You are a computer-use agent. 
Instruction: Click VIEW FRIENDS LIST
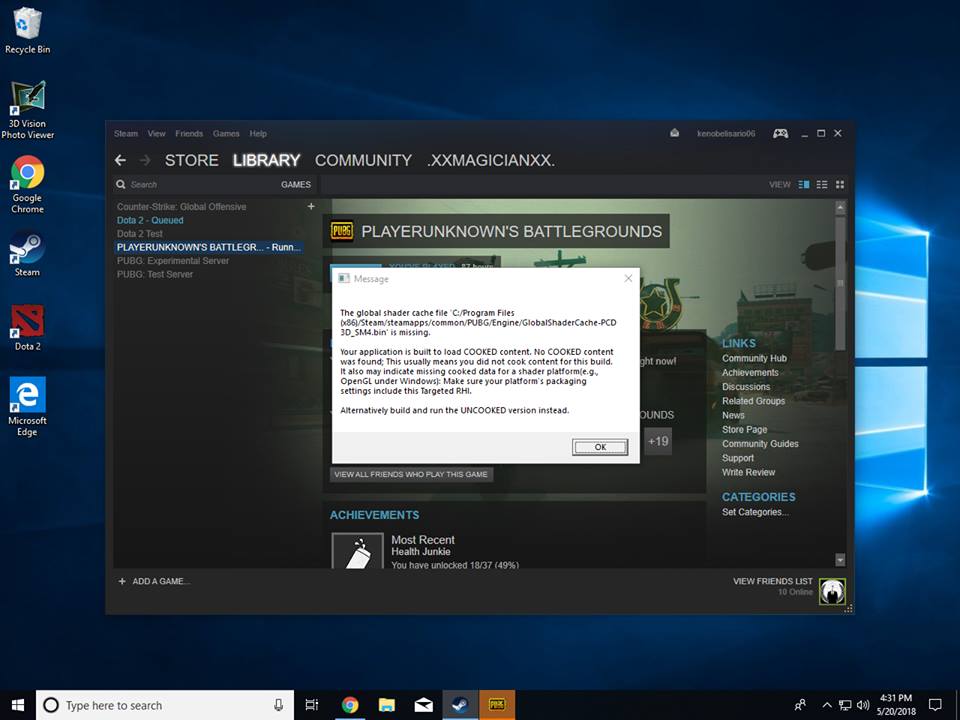pyautogui.click(x=773, y=581)
